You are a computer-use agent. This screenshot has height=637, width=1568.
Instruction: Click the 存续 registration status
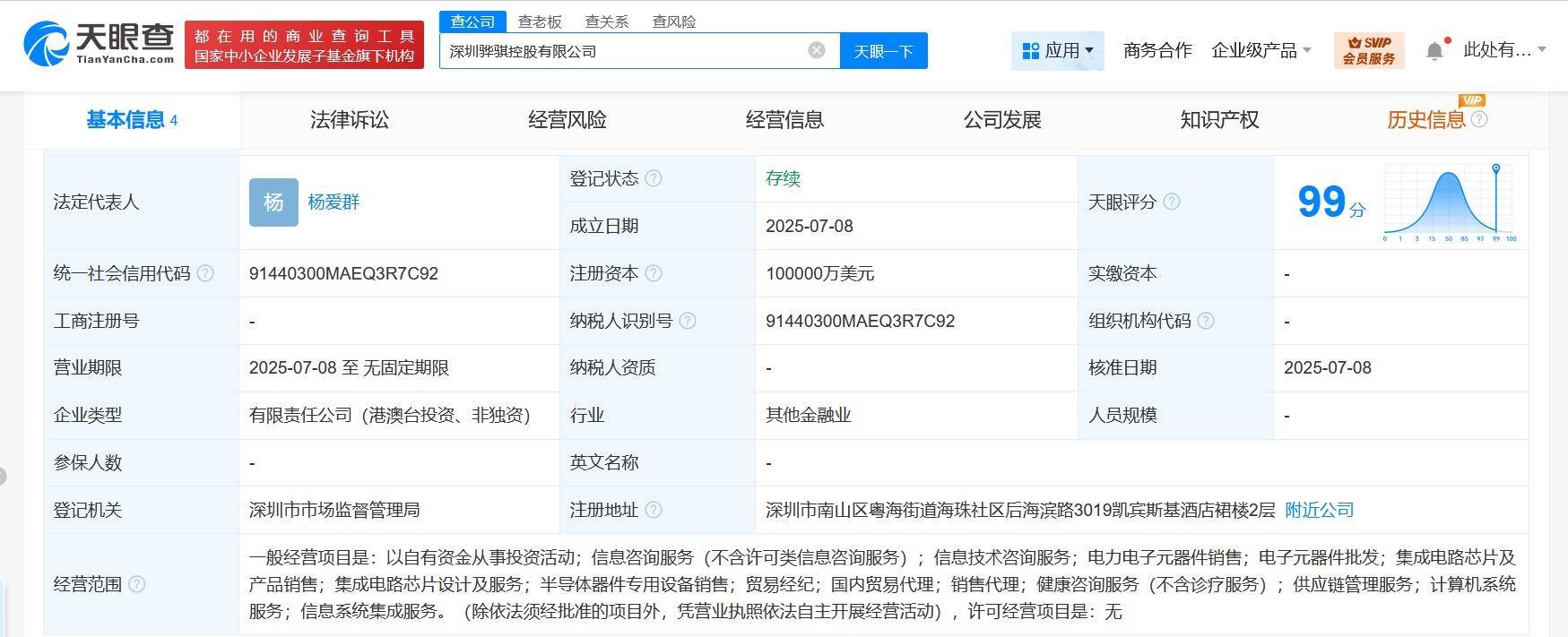pyautogui.click(x=783, y=178)
